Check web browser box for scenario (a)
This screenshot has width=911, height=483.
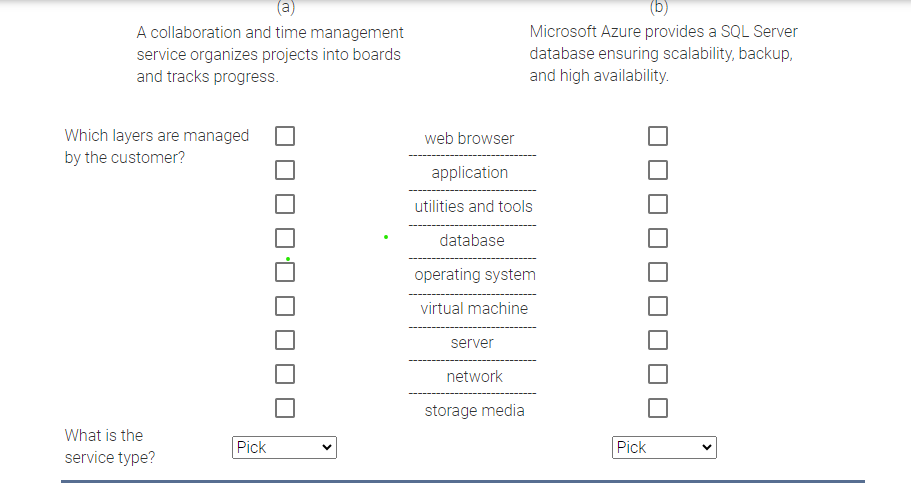point(285,136)
